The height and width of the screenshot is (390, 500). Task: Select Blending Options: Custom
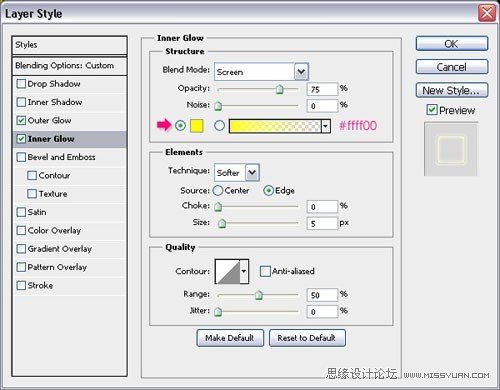click(x=69, y=66)
